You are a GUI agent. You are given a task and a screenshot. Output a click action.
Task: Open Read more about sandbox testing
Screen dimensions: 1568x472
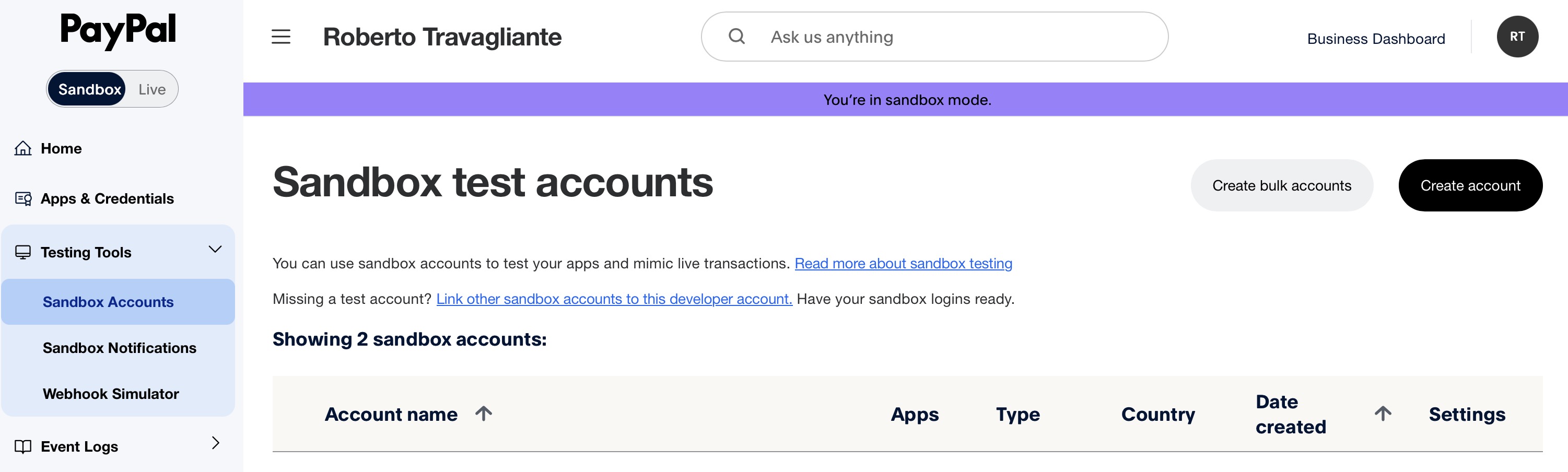pos(903,263)
